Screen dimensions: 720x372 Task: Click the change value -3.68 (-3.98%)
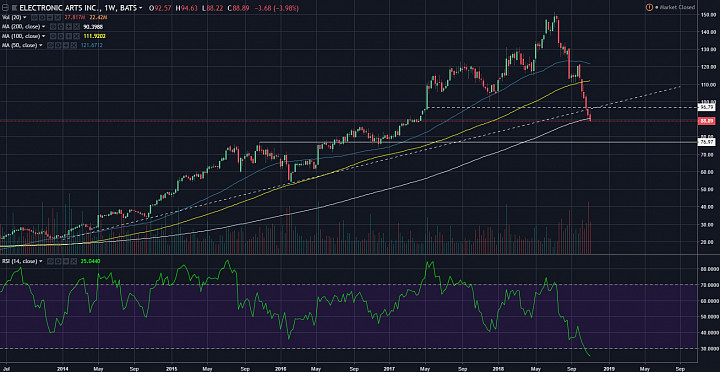pos(276,8)
